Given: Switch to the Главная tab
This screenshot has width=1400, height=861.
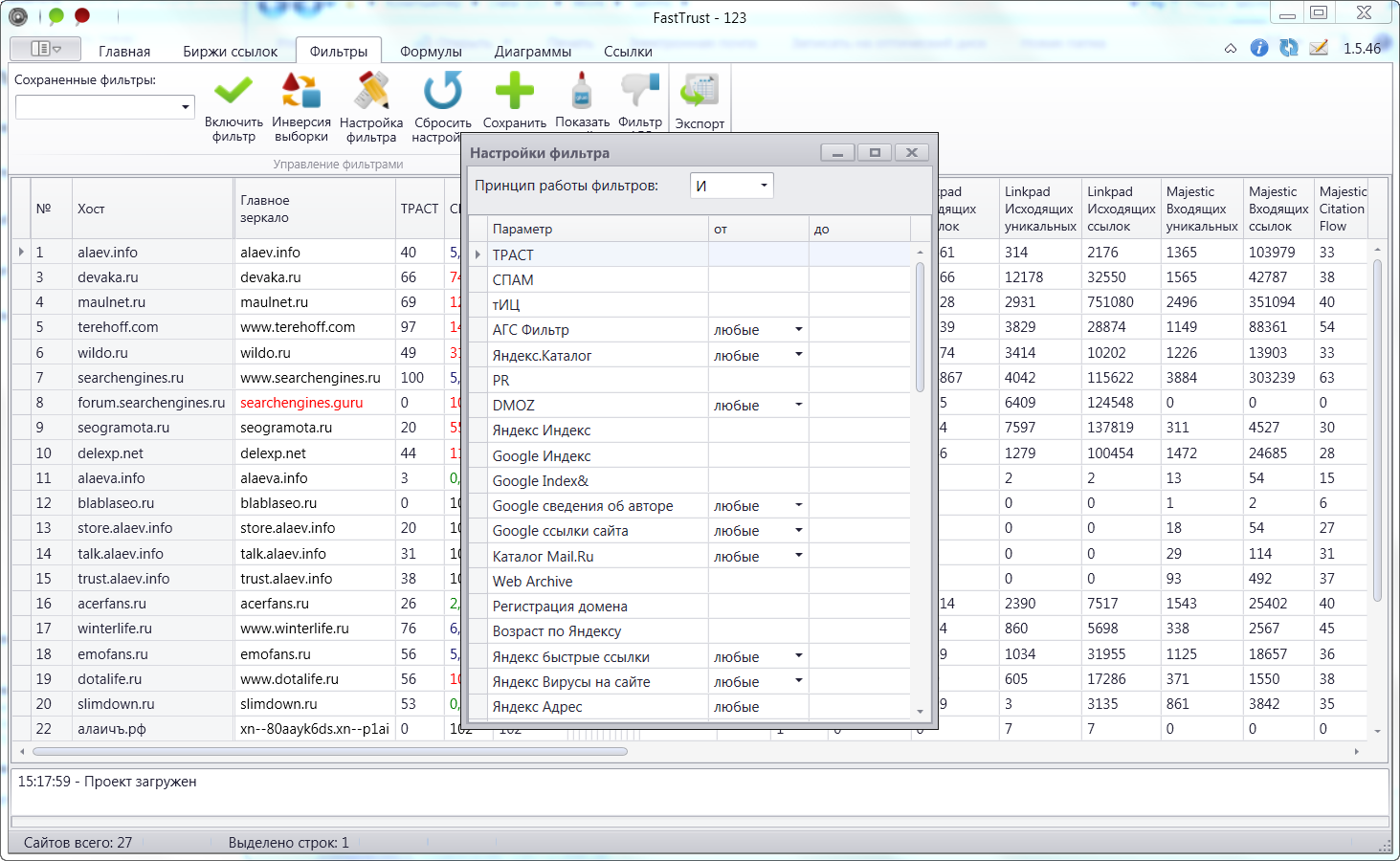Looking at the screenshot, I should pyautogui.click(x=124, y=52).
